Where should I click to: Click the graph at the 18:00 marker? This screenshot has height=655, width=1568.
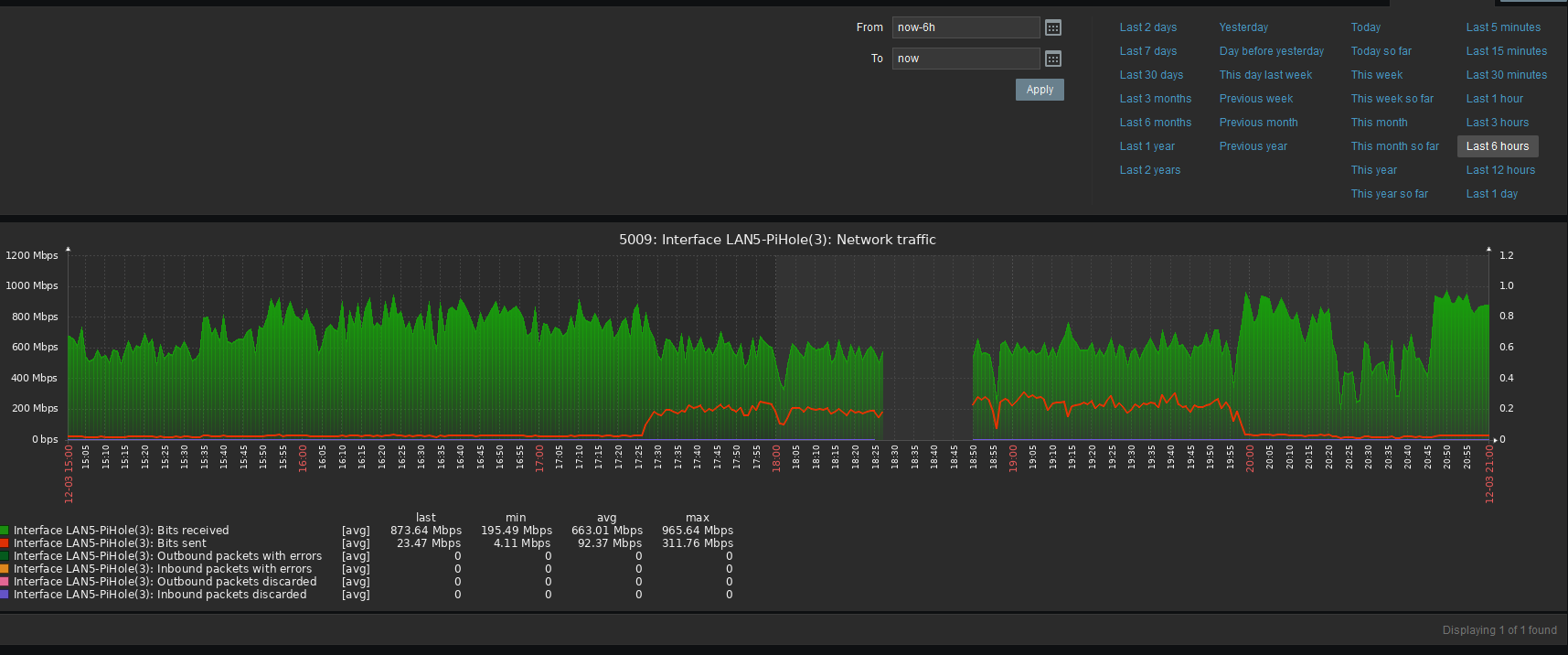(776, 366)
